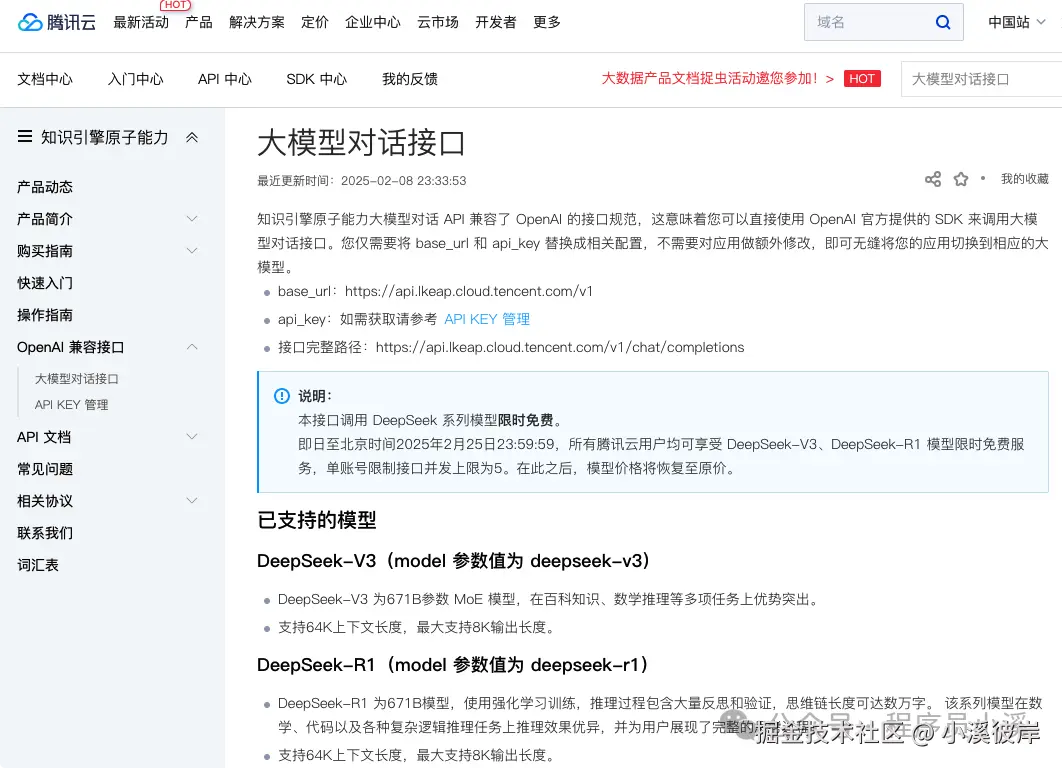Click the 域名 search input field

(870, 21)
